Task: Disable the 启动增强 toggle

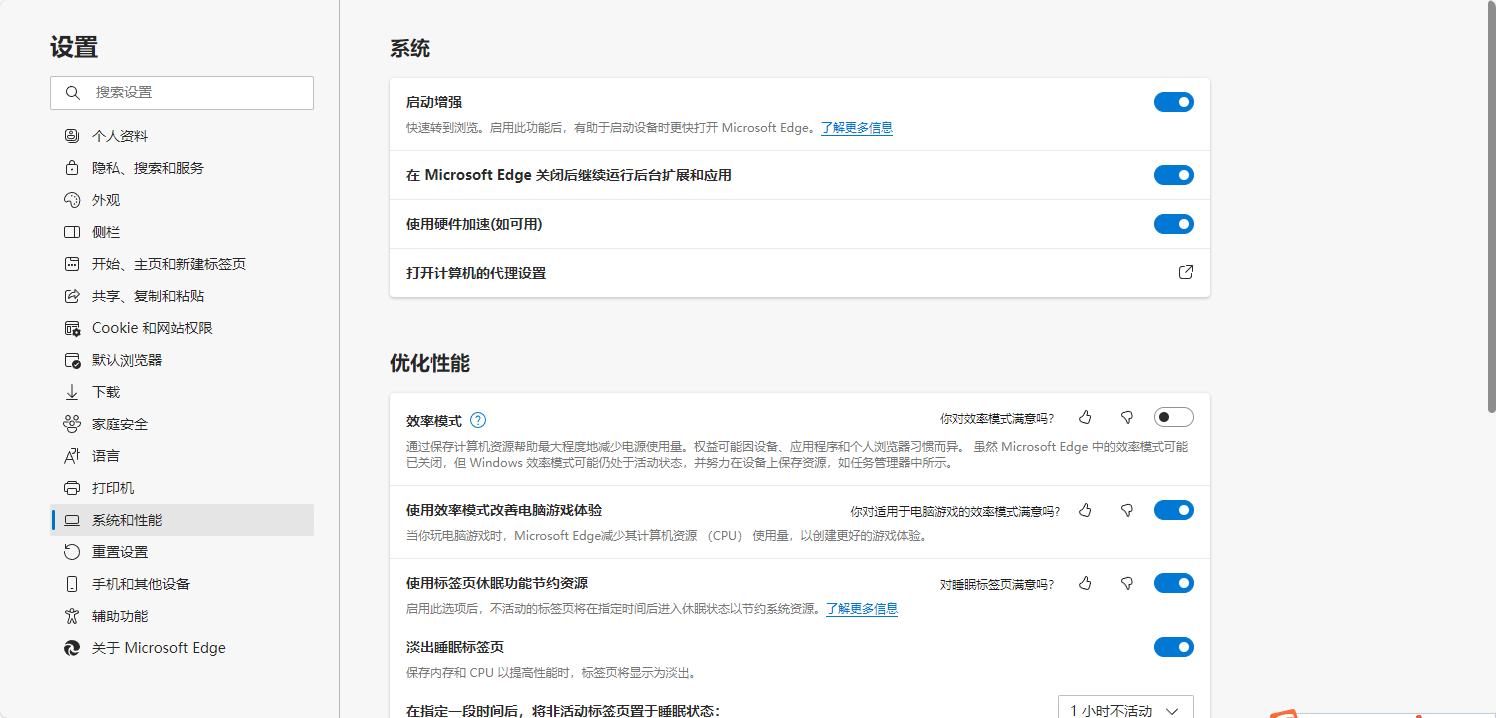Action: [x=1173, y=101]
